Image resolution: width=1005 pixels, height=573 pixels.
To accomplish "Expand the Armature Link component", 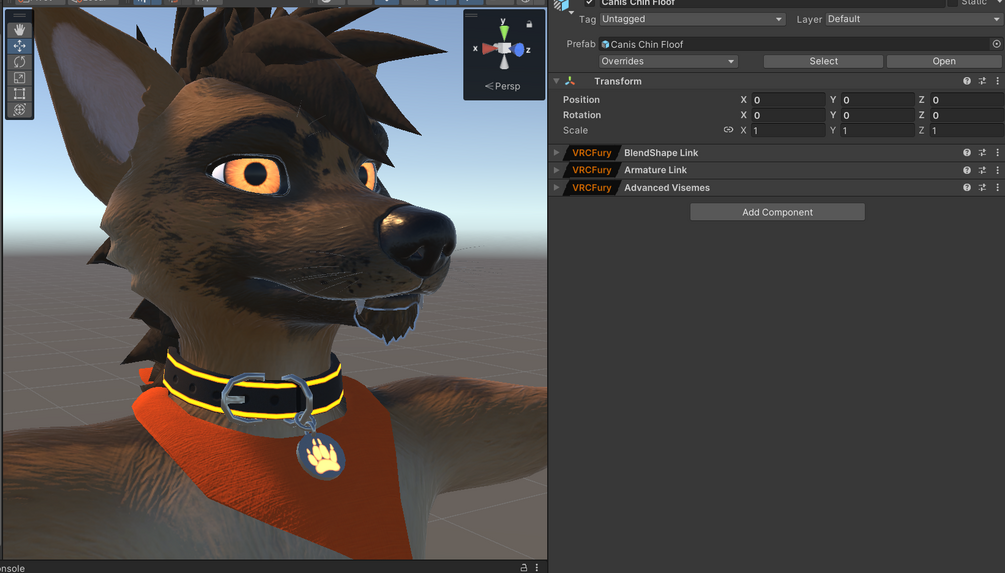I will 556,170.
